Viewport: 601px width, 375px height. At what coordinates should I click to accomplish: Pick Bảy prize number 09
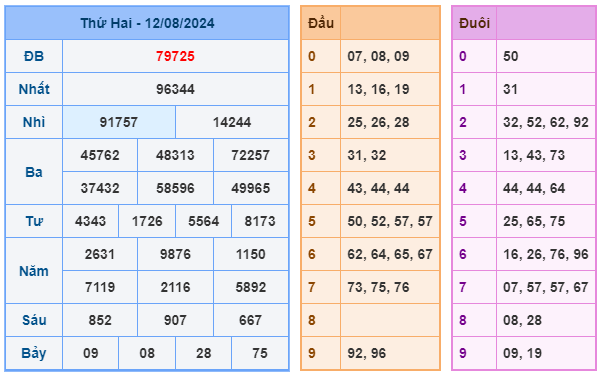click(x=90, y=353)
